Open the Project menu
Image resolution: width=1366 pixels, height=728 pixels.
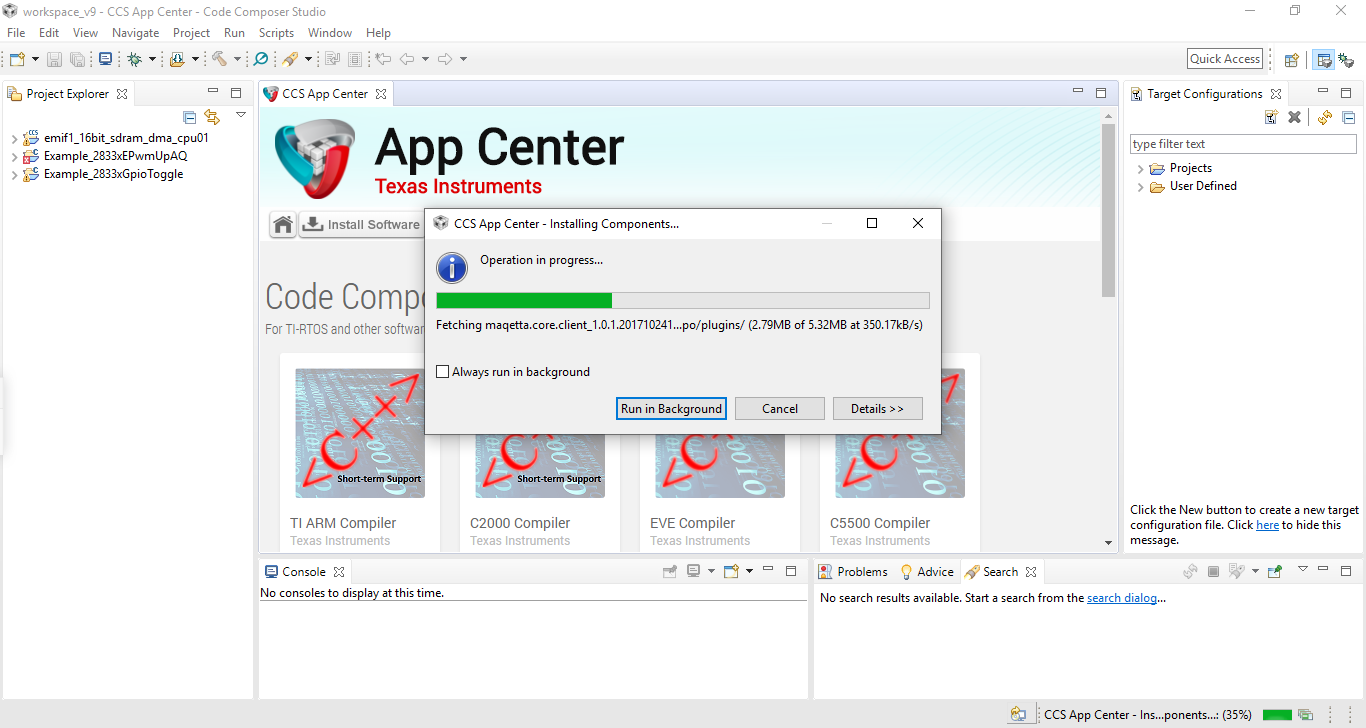[x=191, y=33]
